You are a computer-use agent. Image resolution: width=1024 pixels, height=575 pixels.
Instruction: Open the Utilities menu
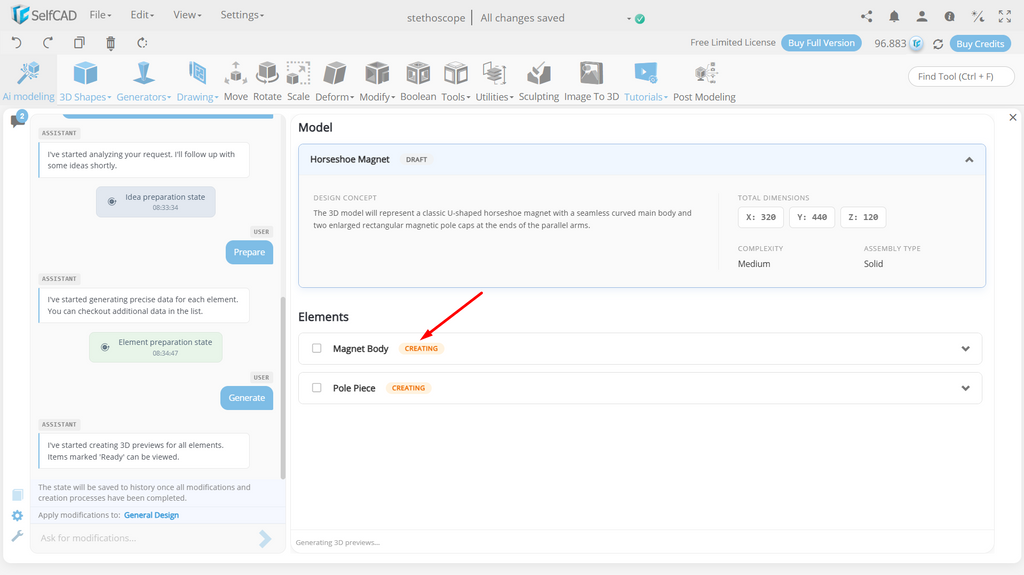point(494,81)
